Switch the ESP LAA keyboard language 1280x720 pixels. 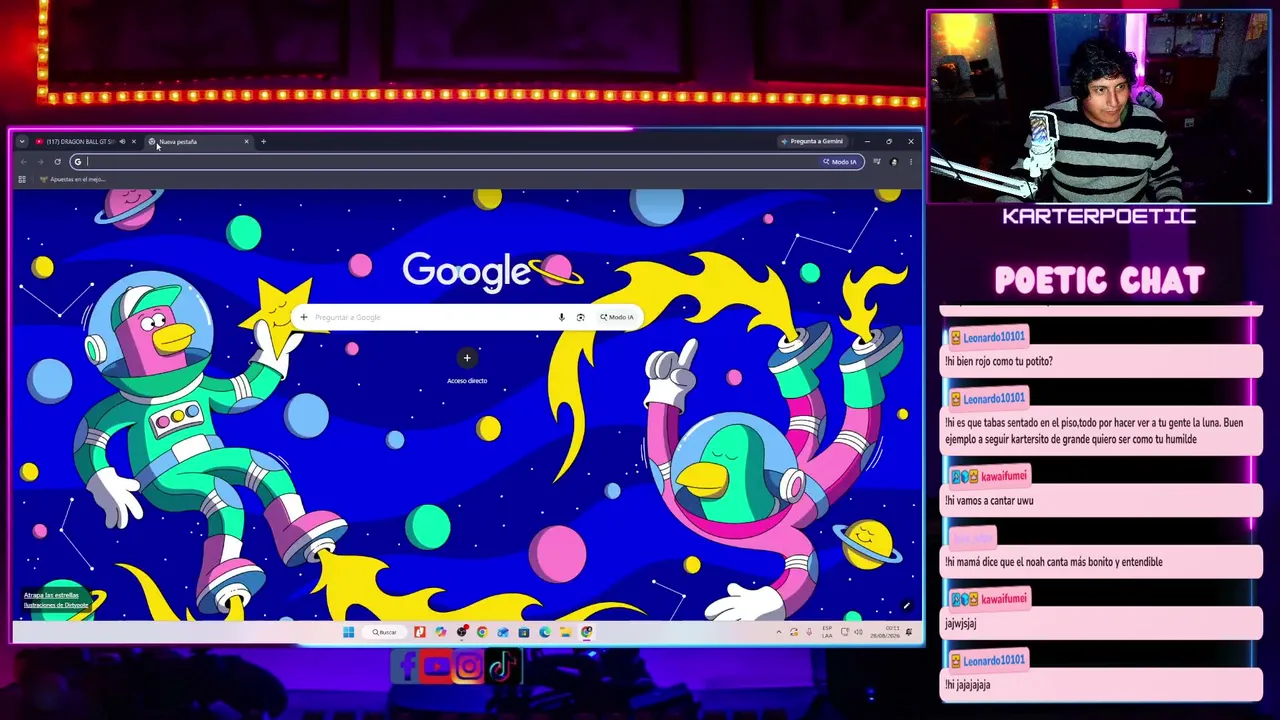click(x=827, y=632)
